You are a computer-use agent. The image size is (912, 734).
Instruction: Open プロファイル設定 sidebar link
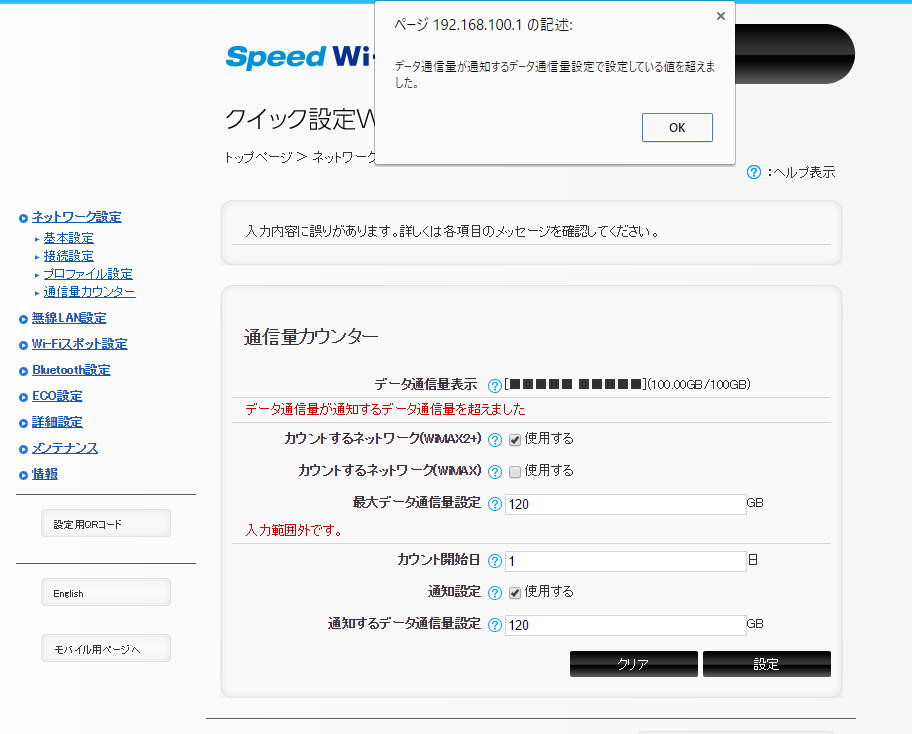coord(88,274)
